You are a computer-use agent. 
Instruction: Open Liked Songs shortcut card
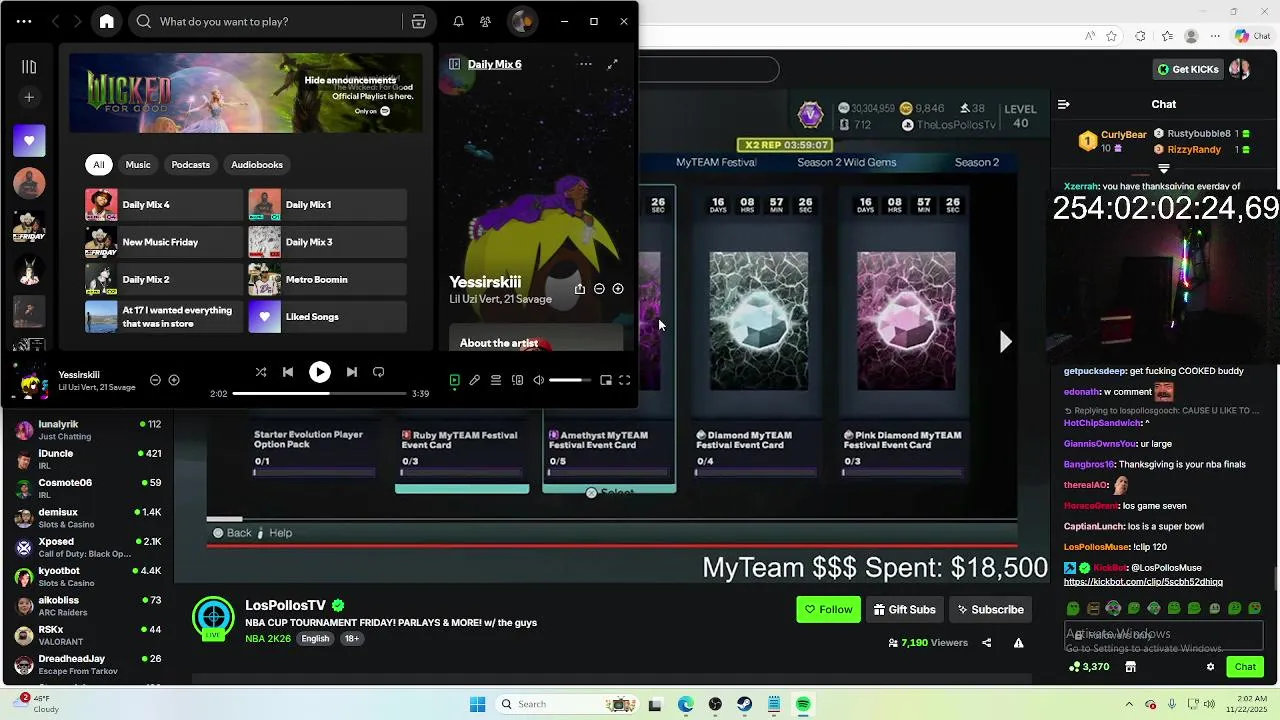pos(327,317)
